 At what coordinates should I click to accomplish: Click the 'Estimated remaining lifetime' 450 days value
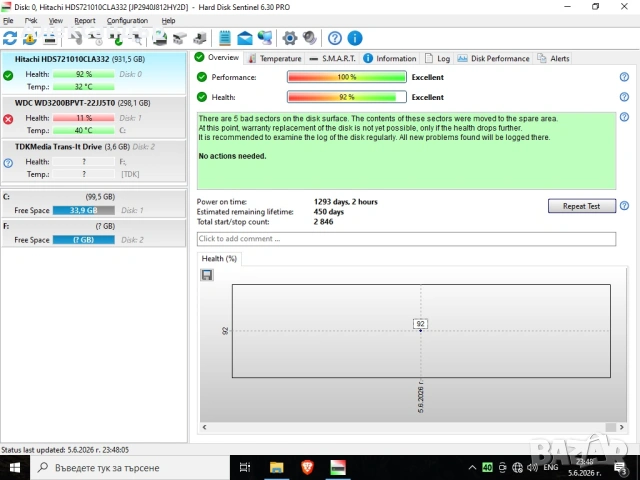[329, 212]
